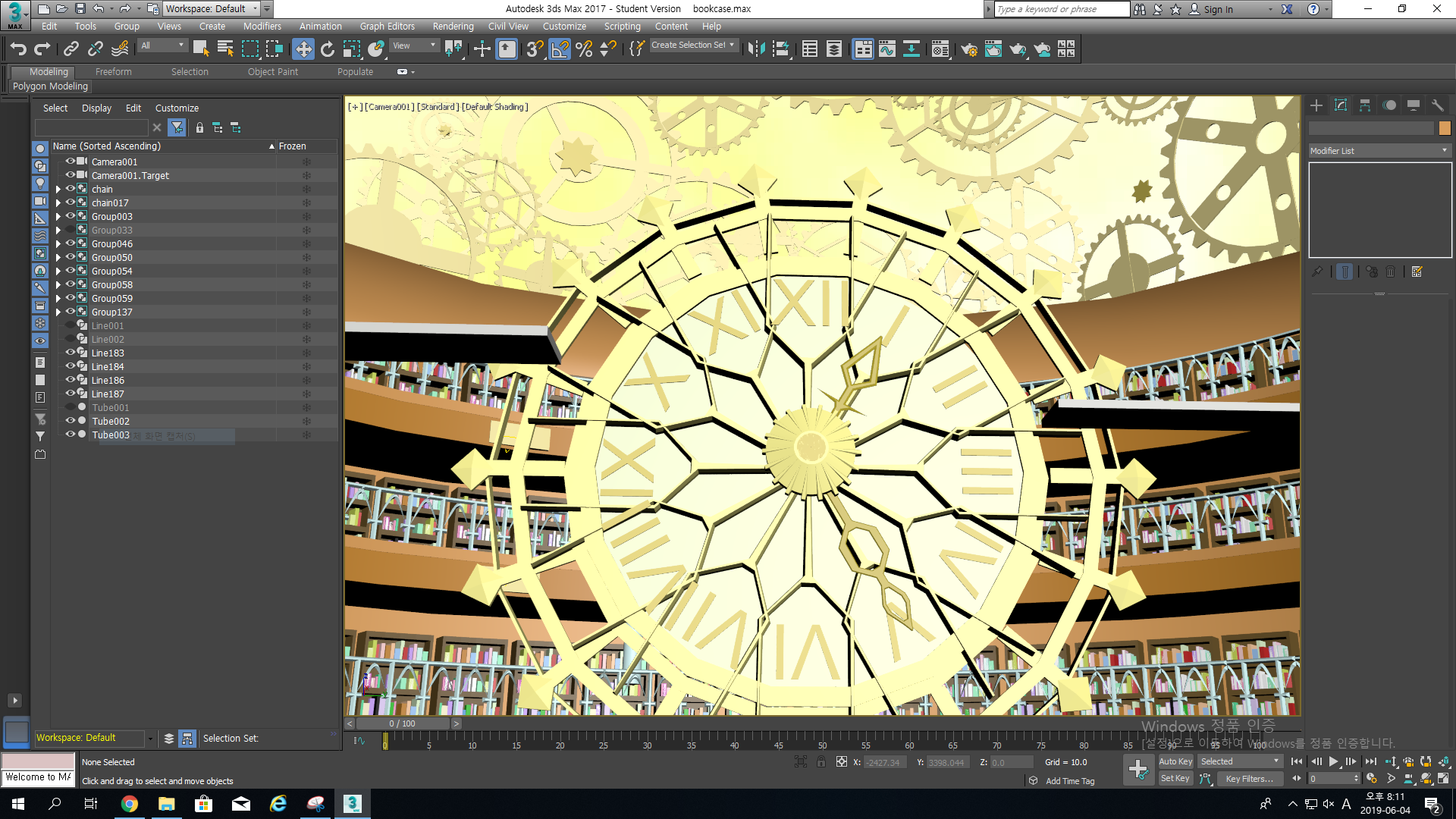
Task: Hide the Camera001 object via eye icon
Action: point(71,162)
